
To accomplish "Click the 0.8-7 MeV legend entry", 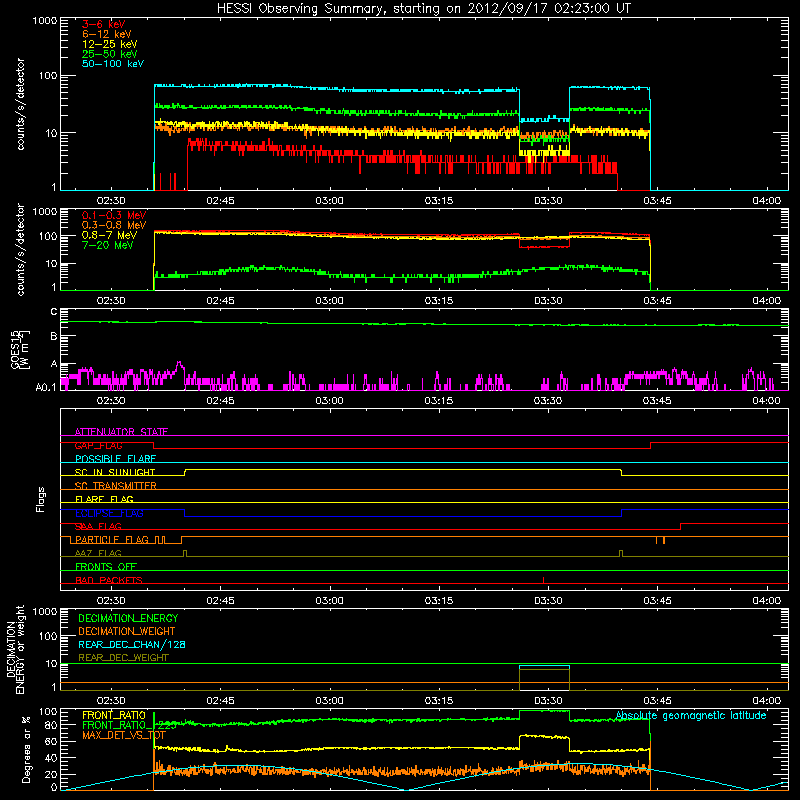I will coord(109,235).
